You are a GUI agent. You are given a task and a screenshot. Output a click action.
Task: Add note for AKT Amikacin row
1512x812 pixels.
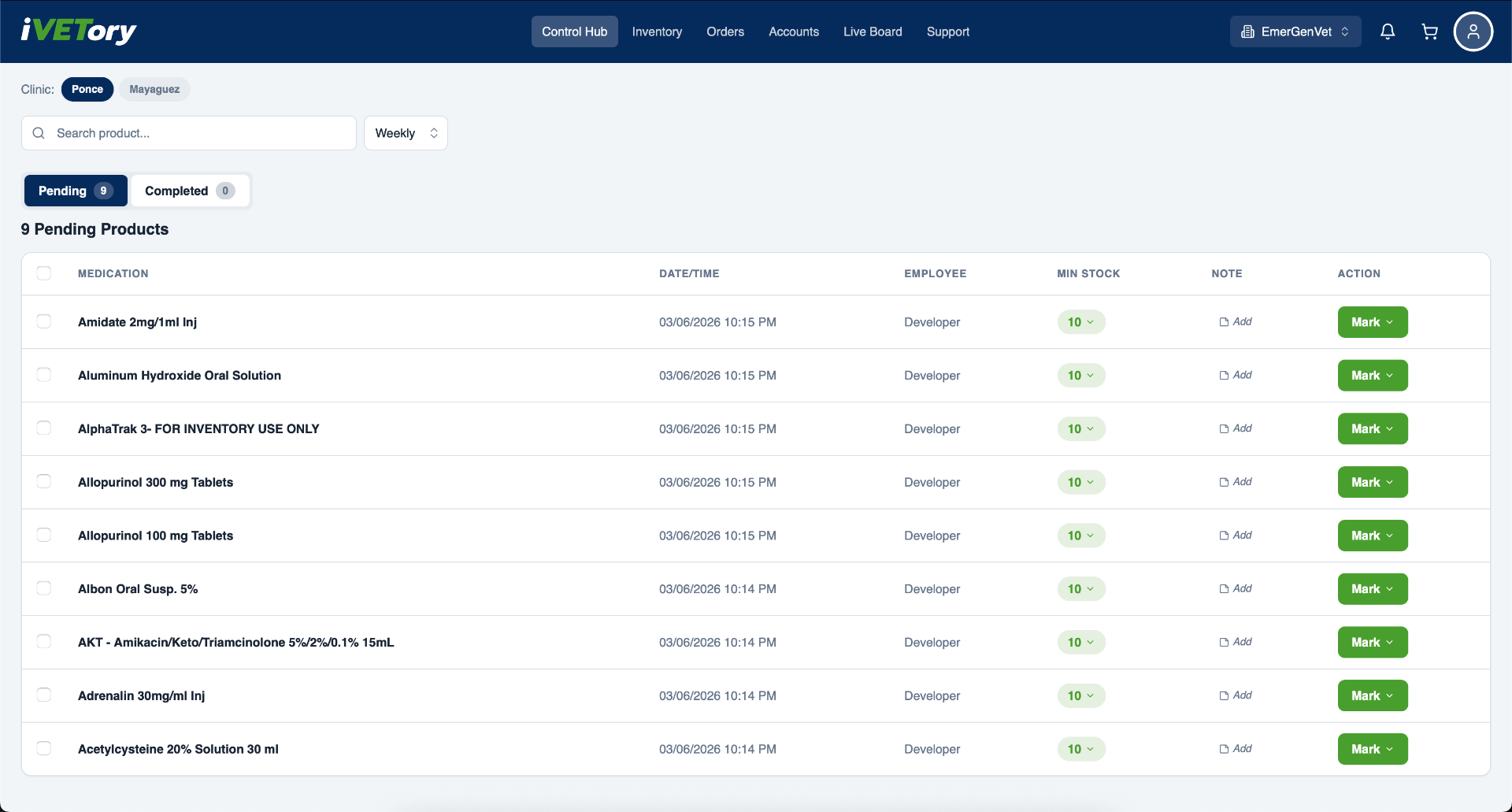[x=1236, y=642]
